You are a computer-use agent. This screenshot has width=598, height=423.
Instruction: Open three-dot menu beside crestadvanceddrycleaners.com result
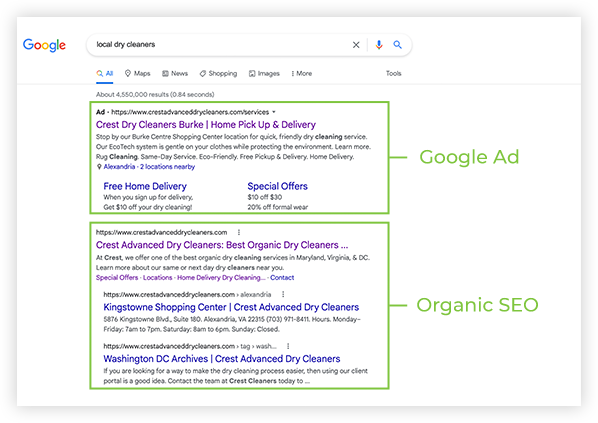pos(239,232)
